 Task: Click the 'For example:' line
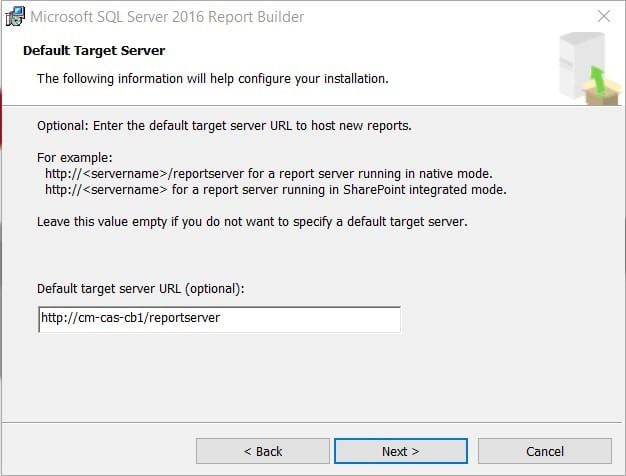point(75,158)
